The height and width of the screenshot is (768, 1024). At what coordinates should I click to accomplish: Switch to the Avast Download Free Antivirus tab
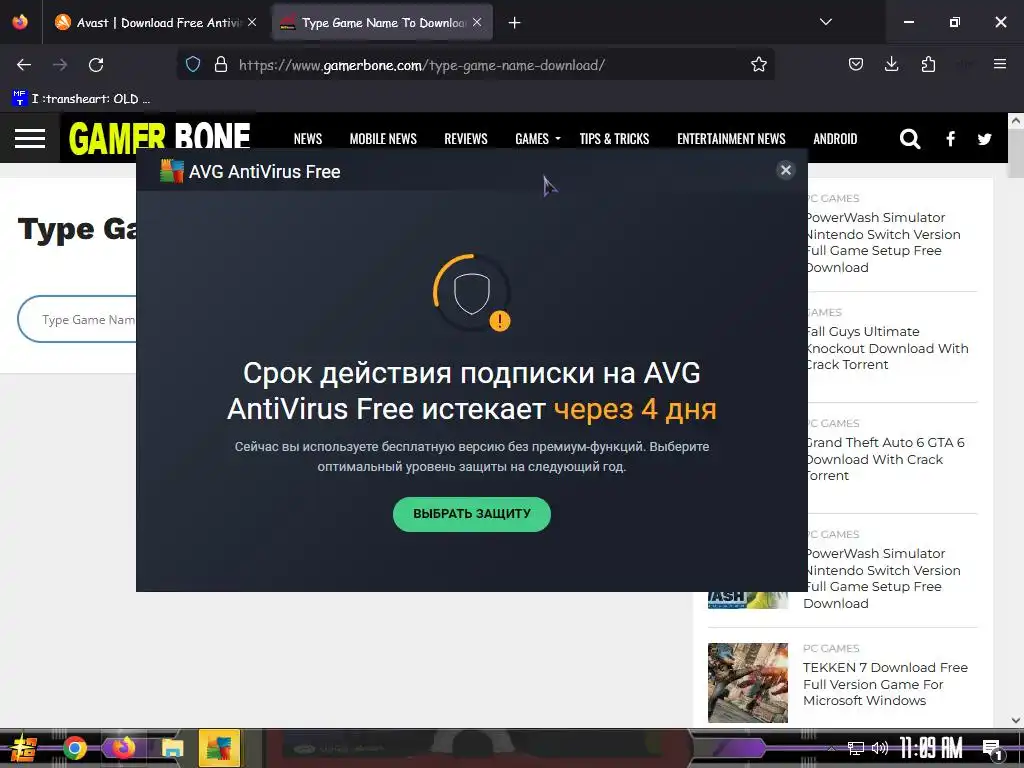point(155,23)
